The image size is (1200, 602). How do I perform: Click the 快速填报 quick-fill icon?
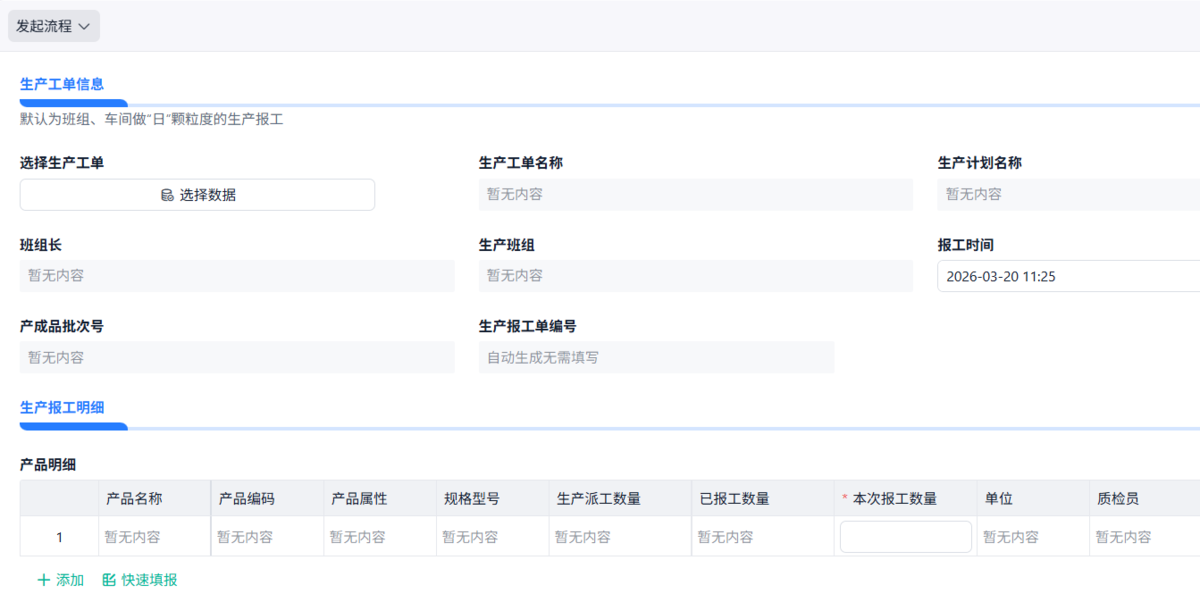click(109, 580)
